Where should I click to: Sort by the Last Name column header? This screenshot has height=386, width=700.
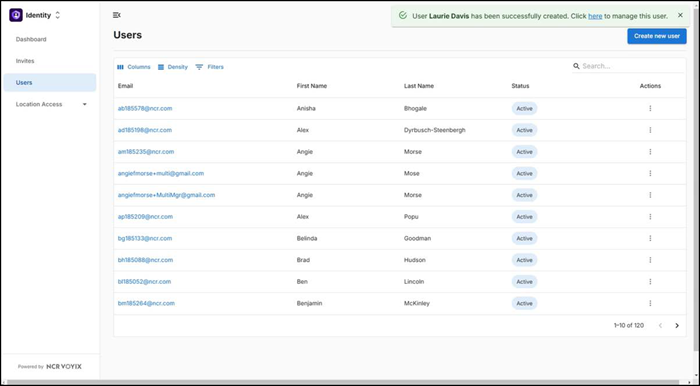pyautogui.click(x=419, y=86)
